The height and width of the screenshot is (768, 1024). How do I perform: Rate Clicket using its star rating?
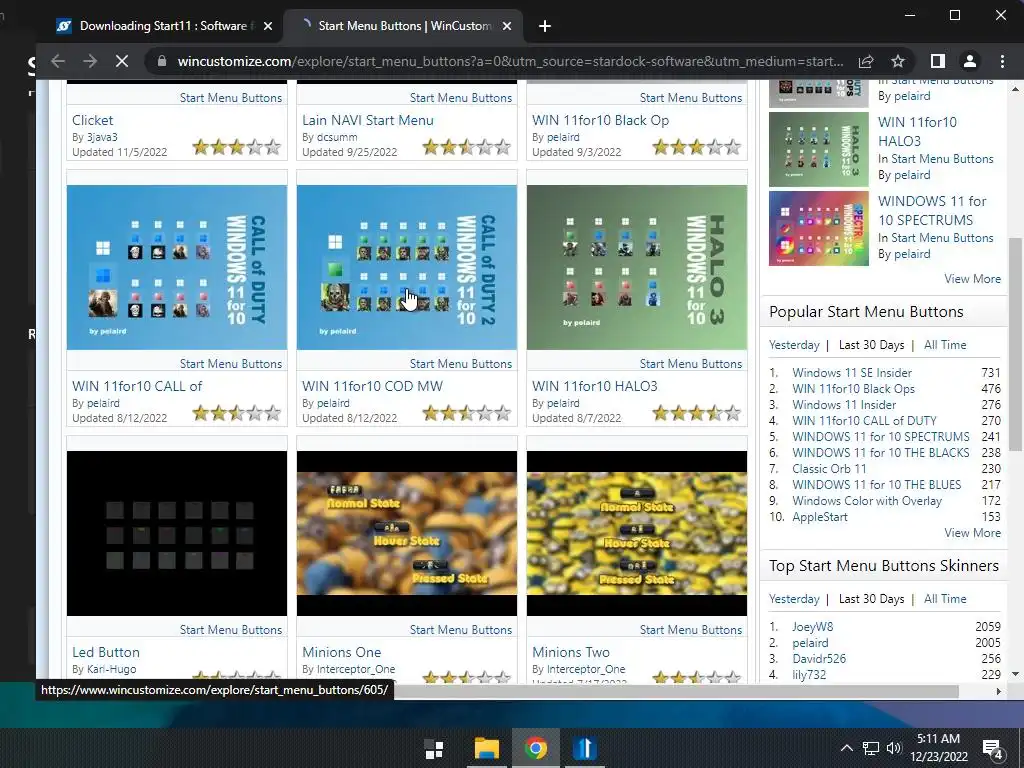tap(236, 147)
